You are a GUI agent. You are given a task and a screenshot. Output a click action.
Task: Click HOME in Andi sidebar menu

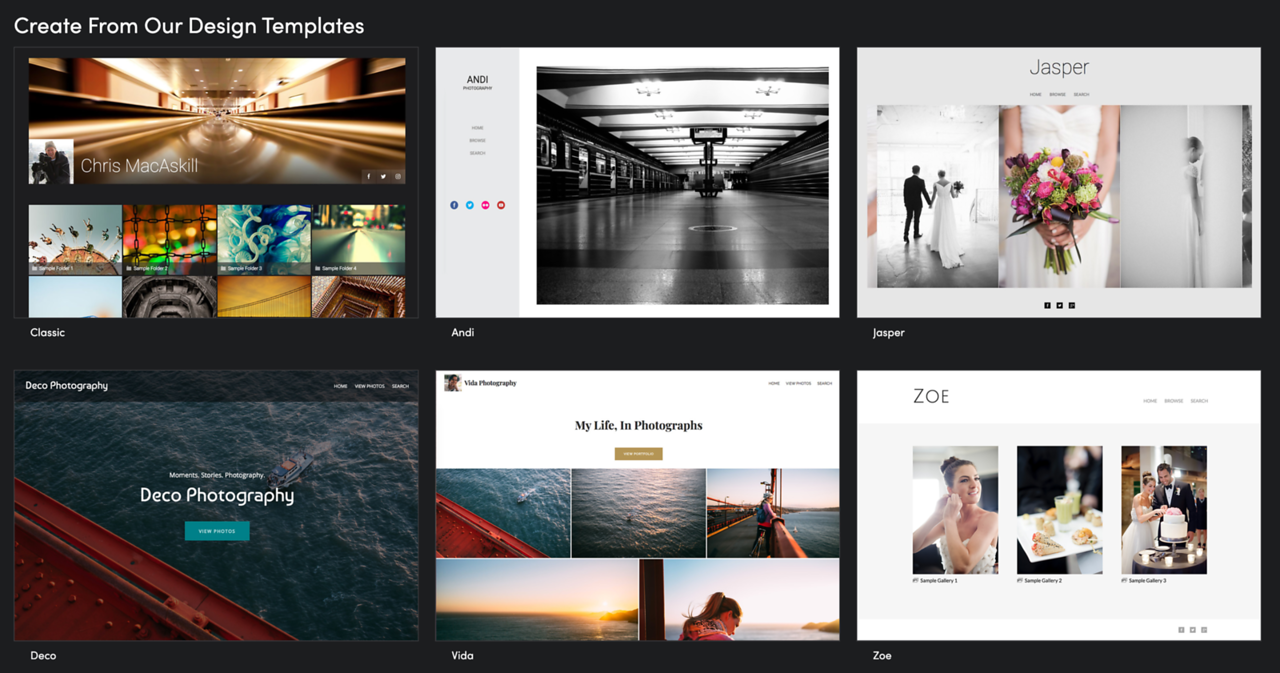tap(477, 128)
